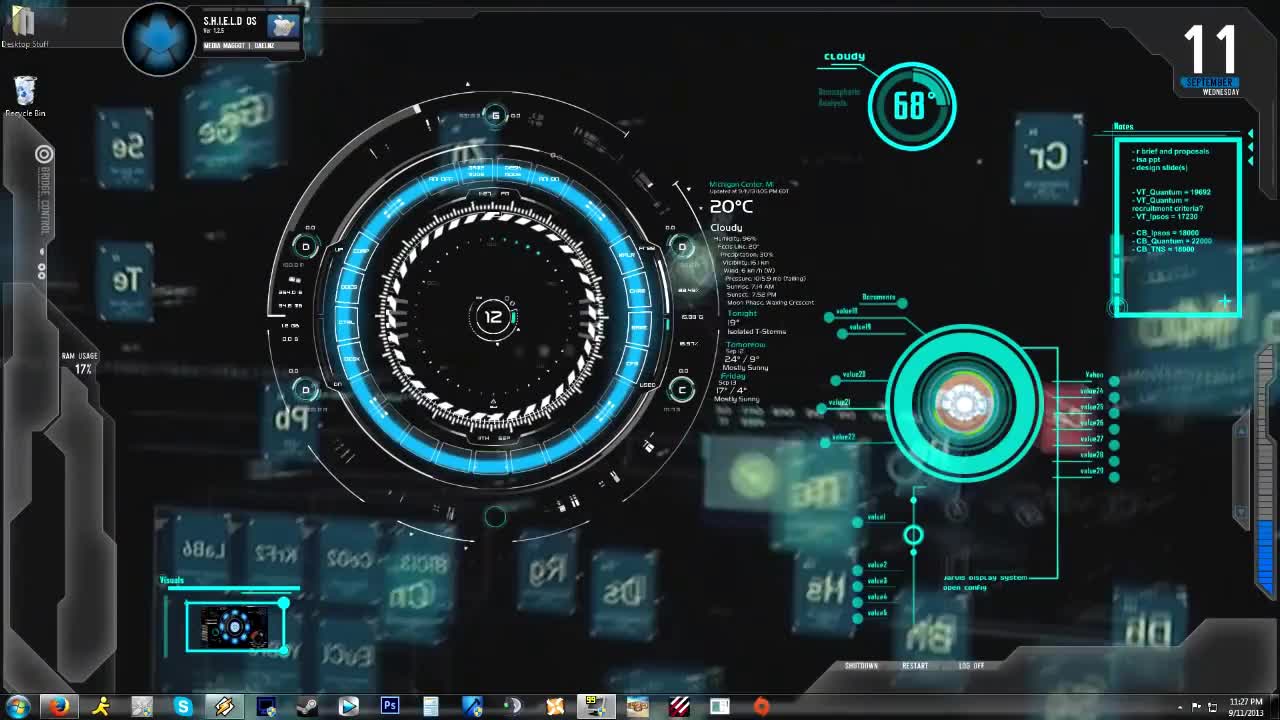
Task: Click the S.H.I.E.L.D OS logo
Action: (x=158, y=38)
